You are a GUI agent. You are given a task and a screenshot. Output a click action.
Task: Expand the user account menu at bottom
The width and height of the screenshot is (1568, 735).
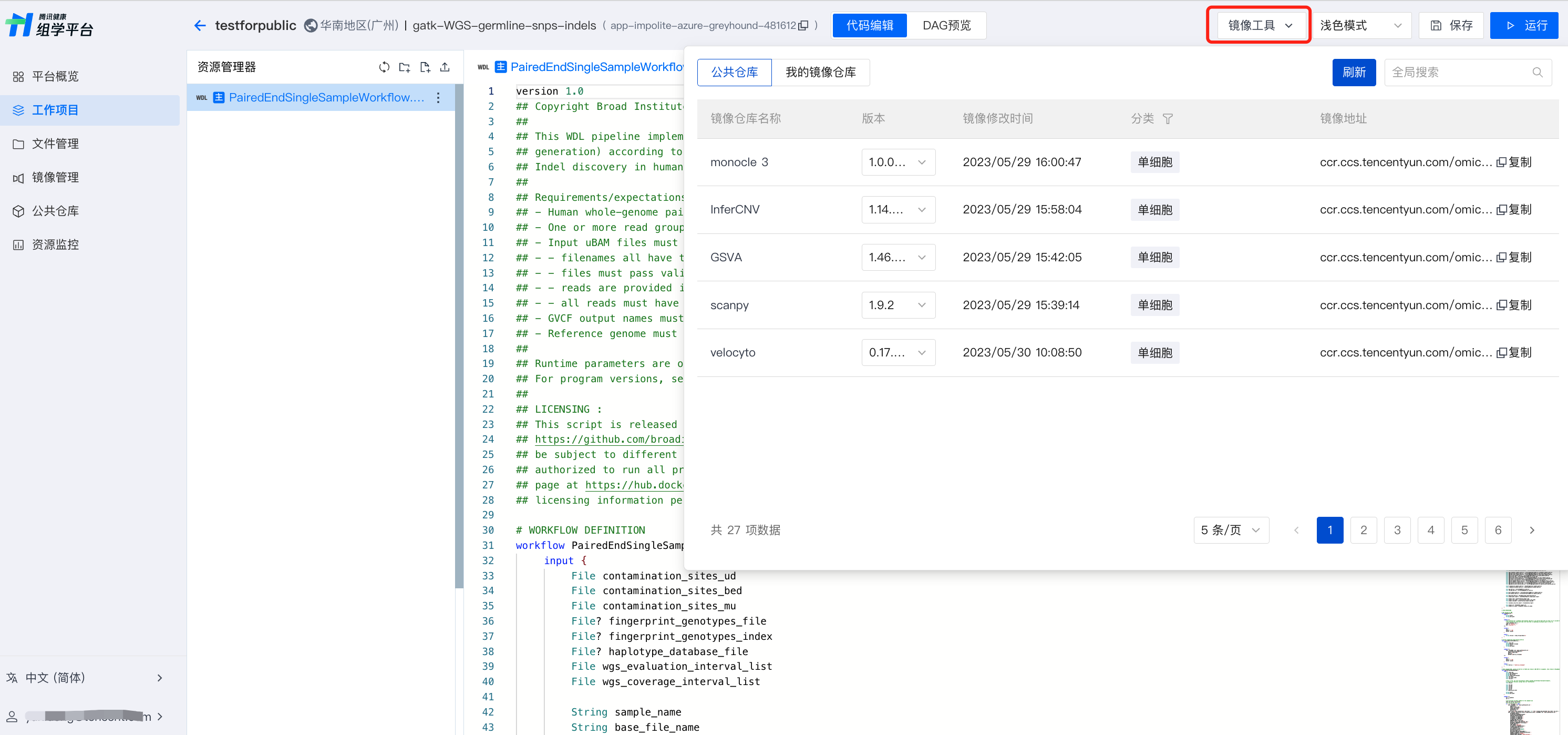pyautogui.click(x=85, y=716)
